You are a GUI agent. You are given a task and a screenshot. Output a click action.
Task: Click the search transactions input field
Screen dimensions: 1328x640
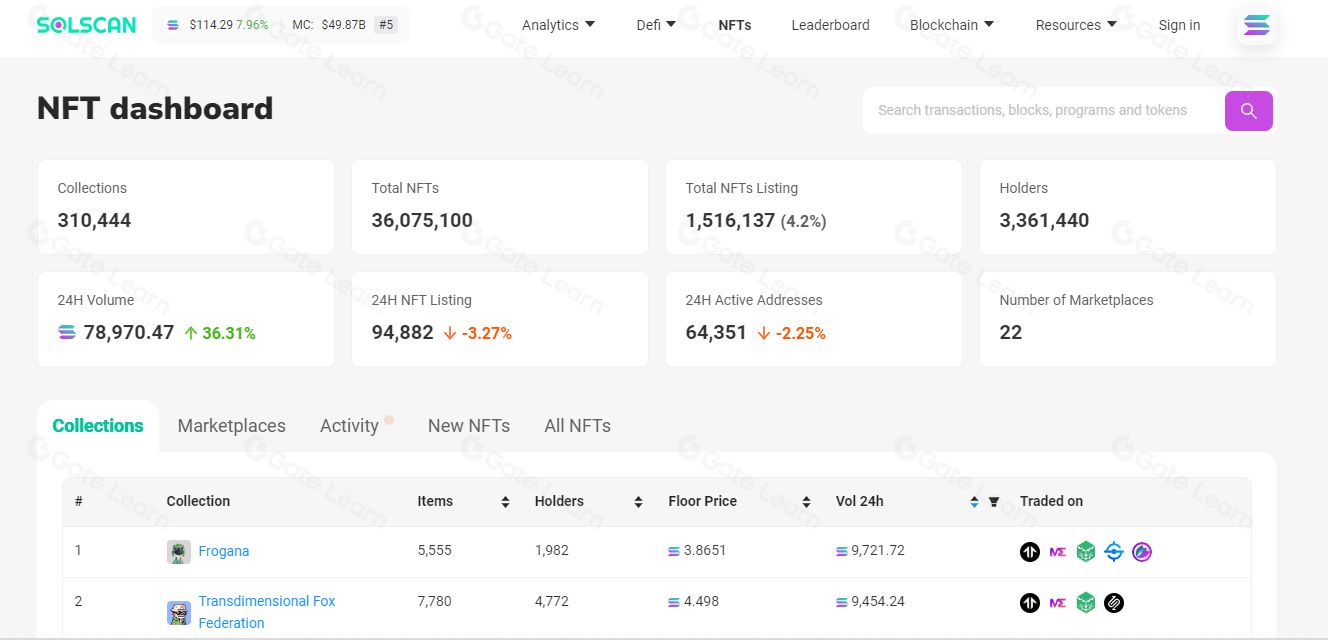click(x=1040, y=111)
